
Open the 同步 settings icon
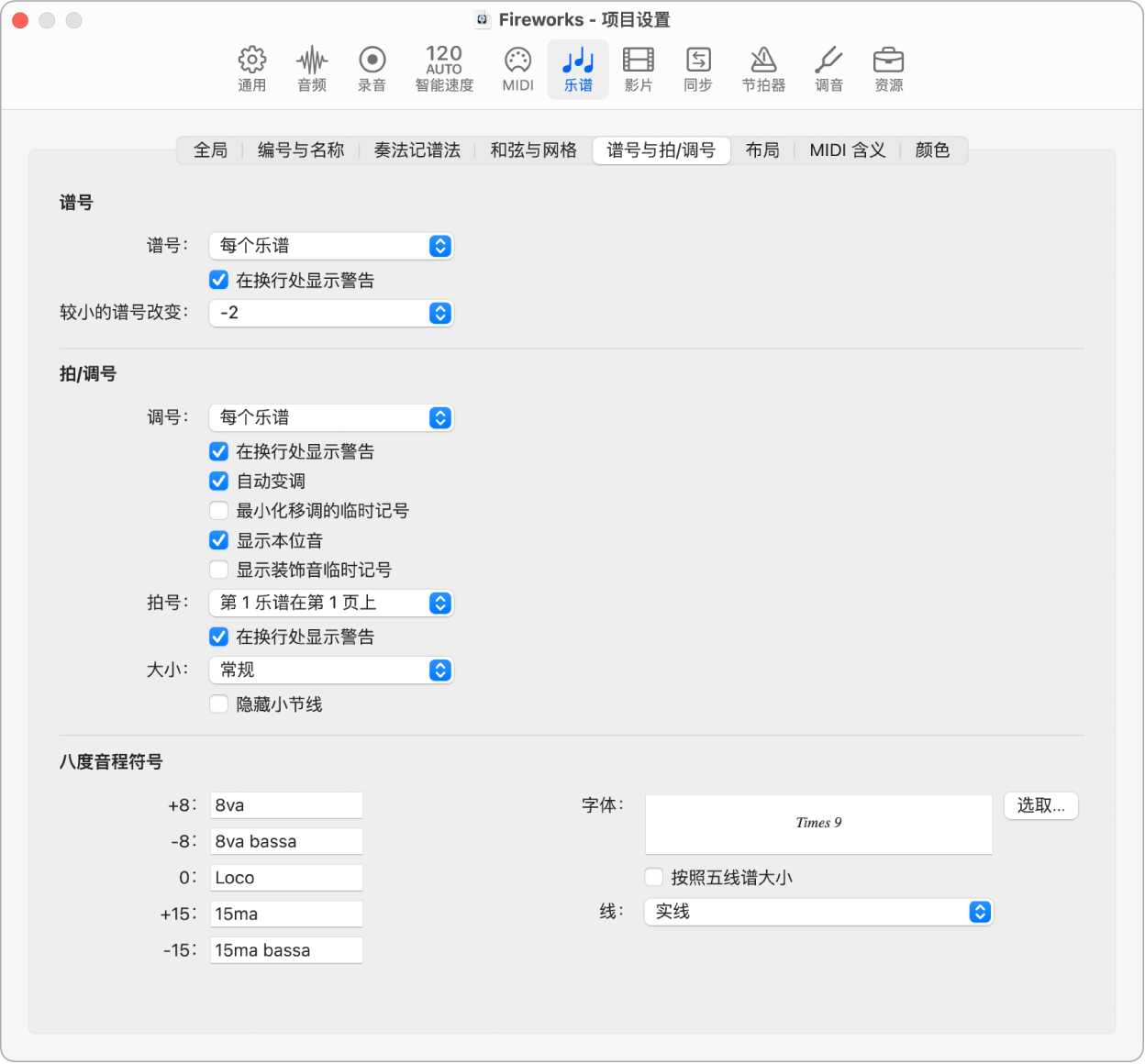click(x=697, y=69)
